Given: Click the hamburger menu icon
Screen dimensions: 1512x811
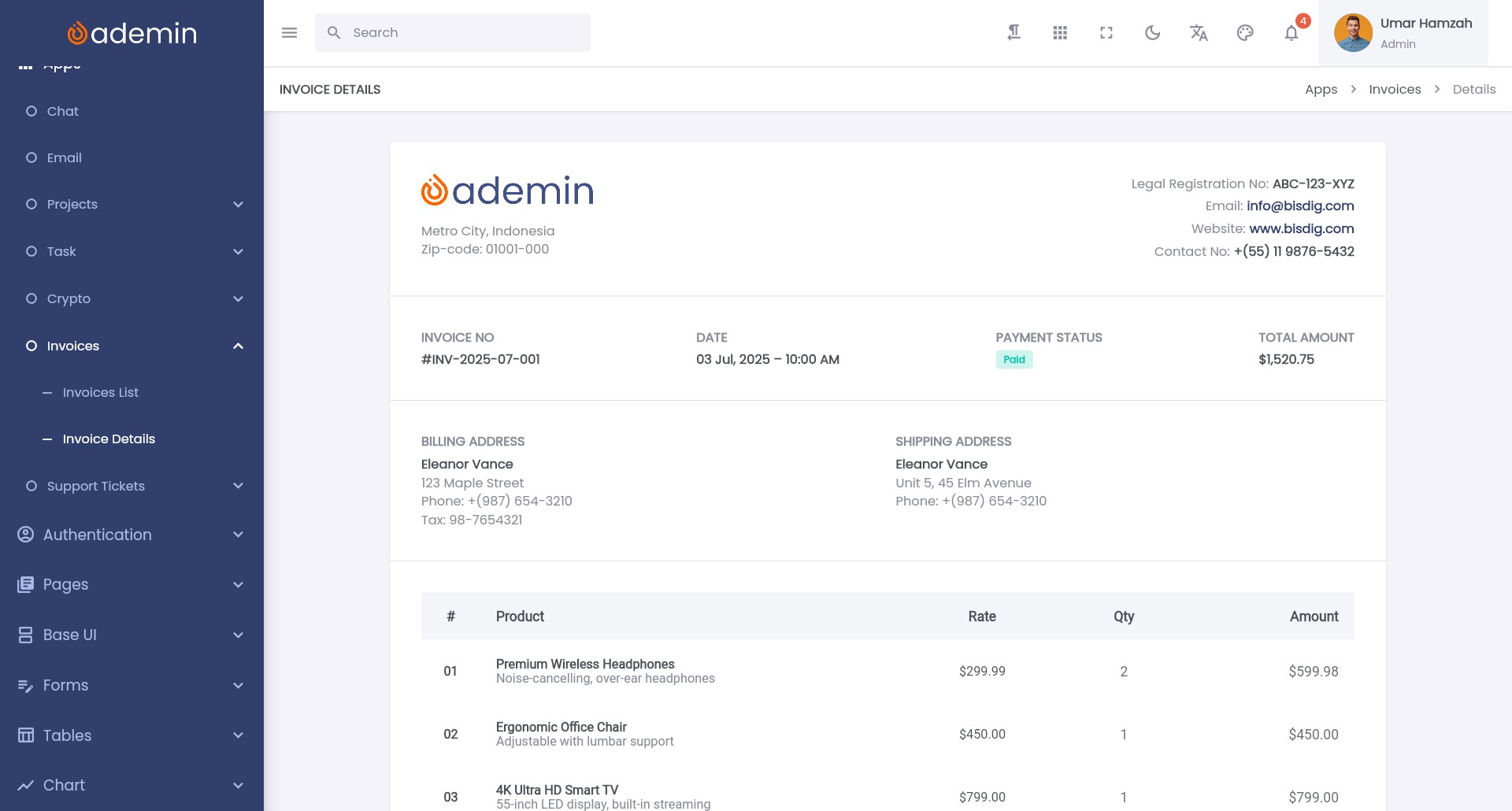Looking at the screenshot, I should click(x=289, y=33).
